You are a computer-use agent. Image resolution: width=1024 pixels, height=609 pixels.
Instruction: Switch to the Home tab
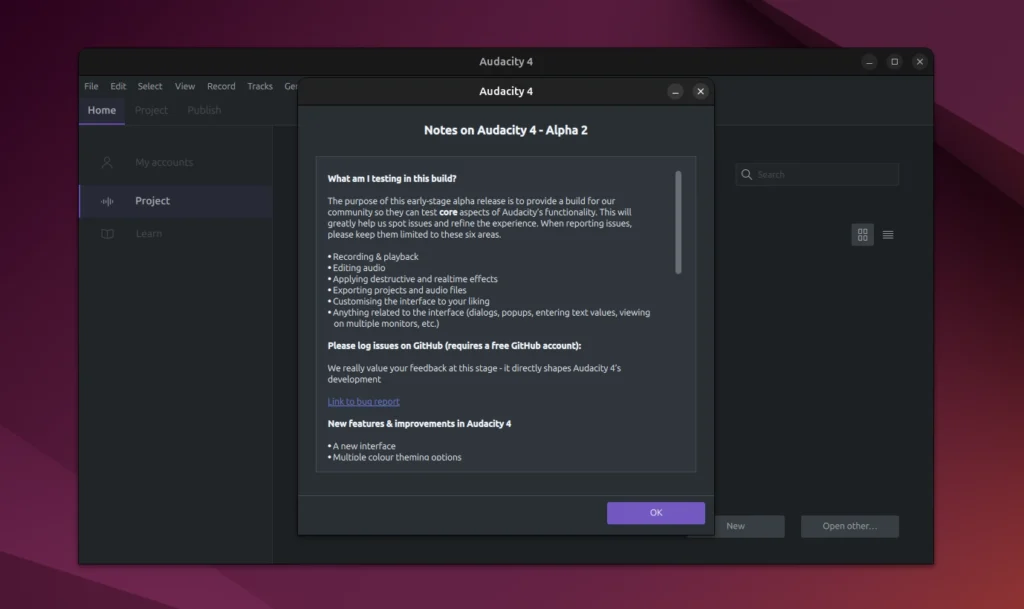pyautogui.click(x=101, y=110)
